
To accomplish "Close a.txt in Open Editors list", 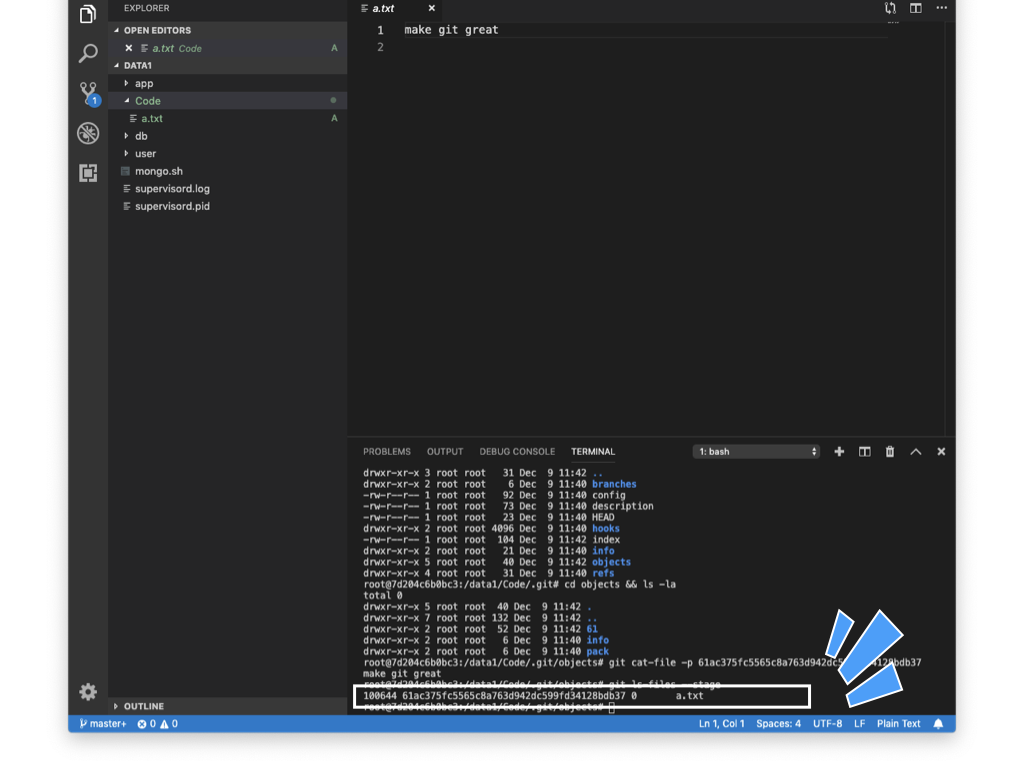I will [x=129, y=48].
